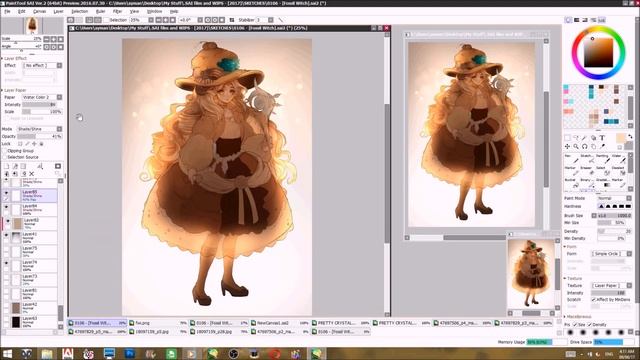Click the main canvas vertical scrollbar
This screenshot has height=360, width=640.
click(x=387, y=174)
